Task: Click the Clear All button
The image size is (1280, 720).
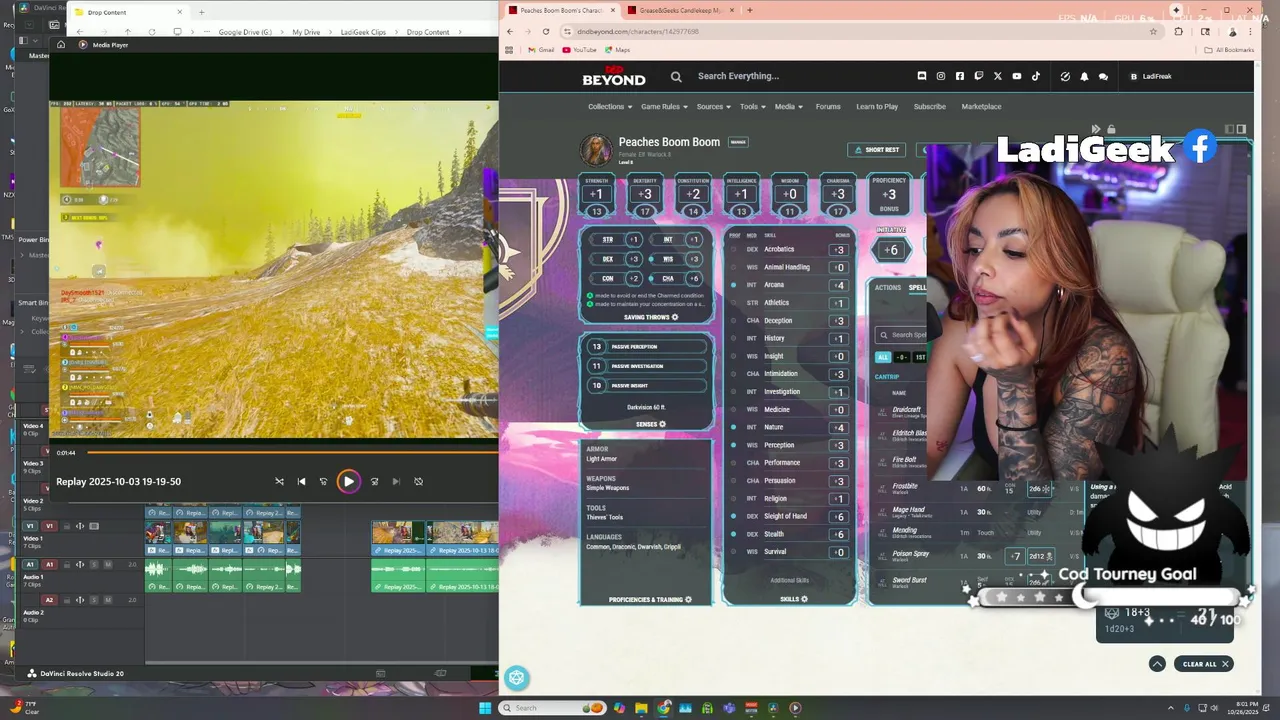Action: pos(1205,664)
